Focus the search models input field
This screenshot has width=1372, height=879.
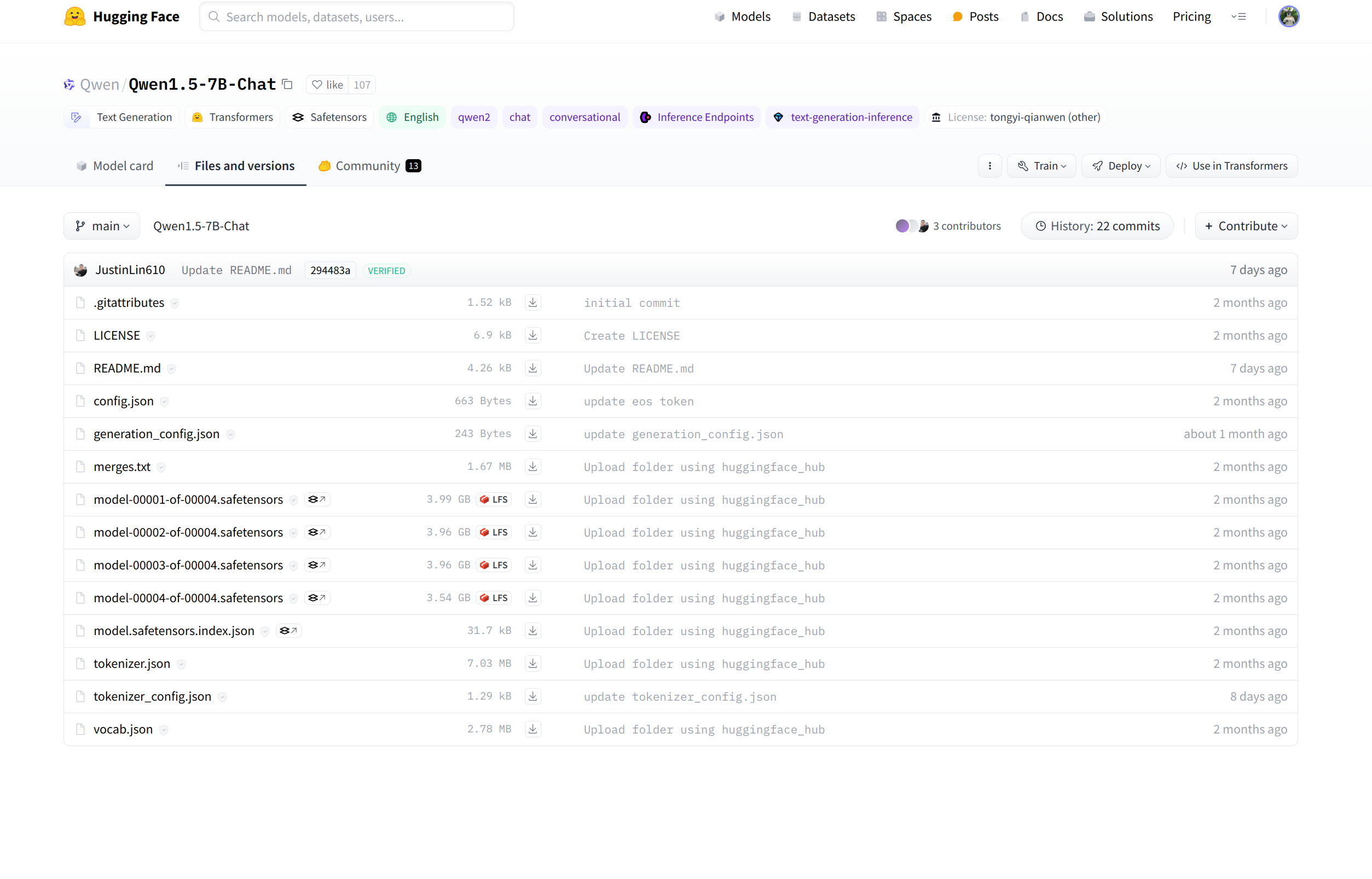tap(357, 16)
